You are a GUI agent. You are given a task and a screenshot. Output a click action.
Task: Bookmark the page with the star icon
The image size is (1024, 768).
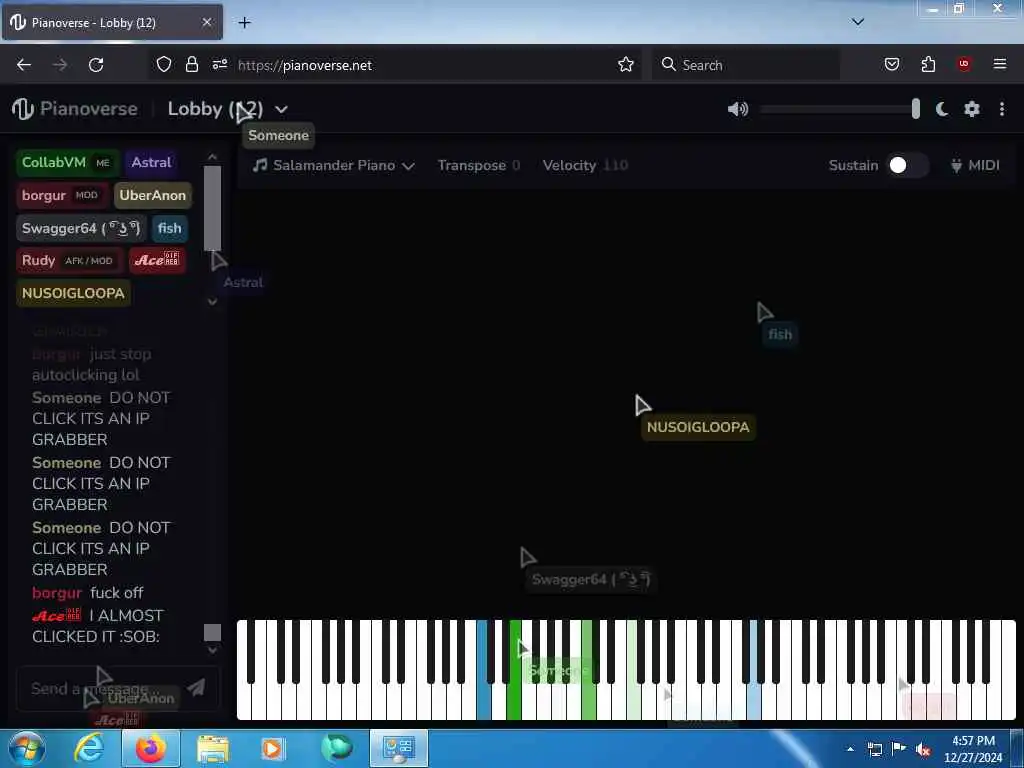(x=626, y=64)
